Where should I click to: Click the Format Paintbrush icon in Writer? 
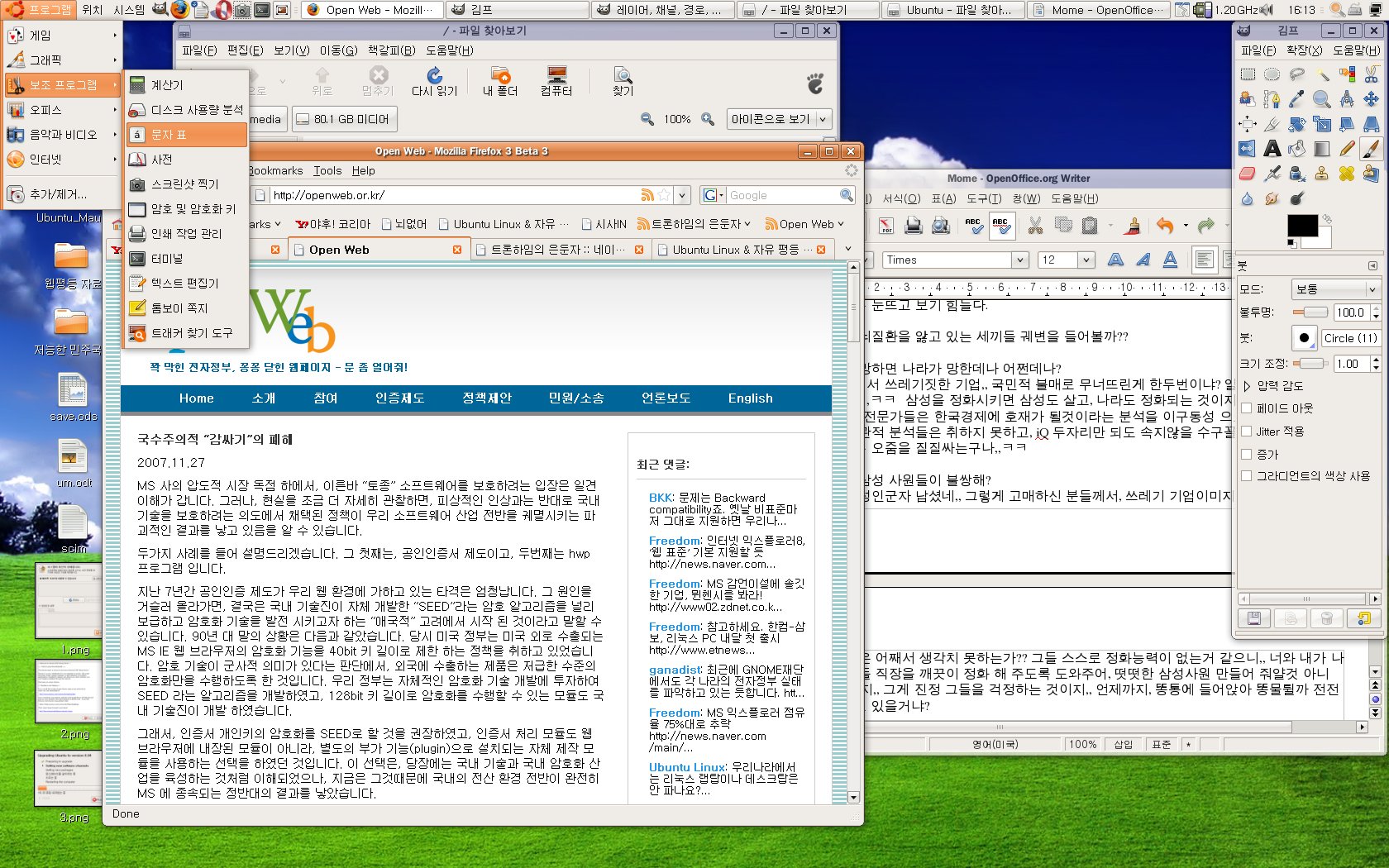(x=1134, y=226)
